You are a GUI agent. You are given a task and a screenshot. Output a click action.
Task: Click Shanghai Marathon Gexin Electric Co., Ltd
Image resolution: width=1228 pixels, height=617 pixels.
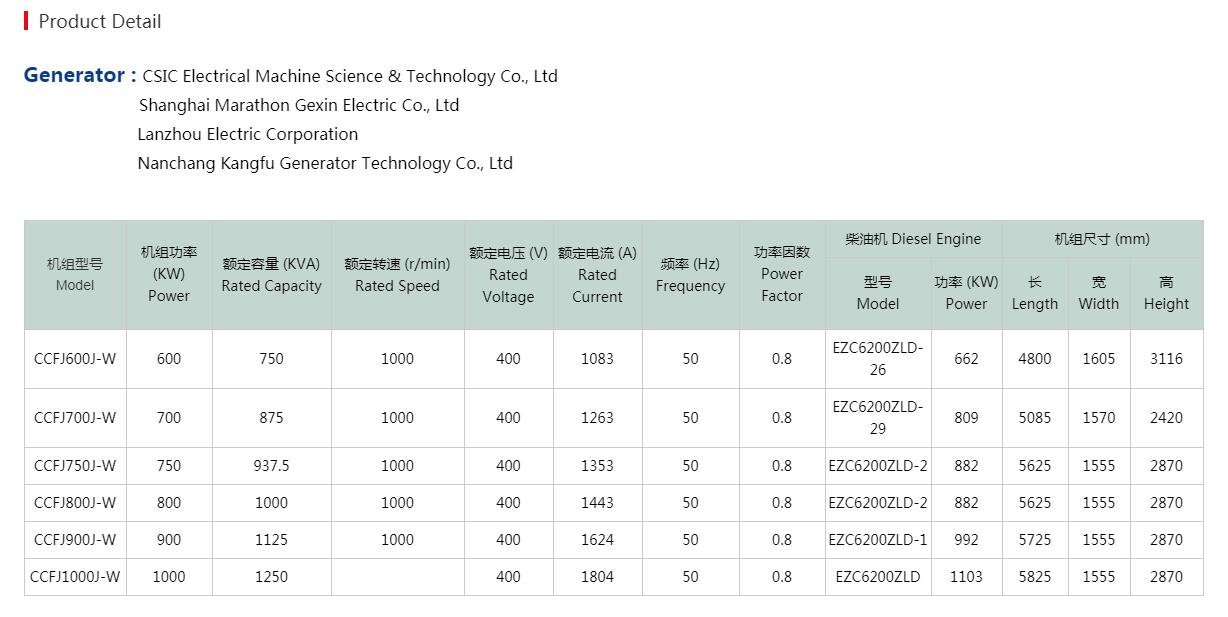299,105
